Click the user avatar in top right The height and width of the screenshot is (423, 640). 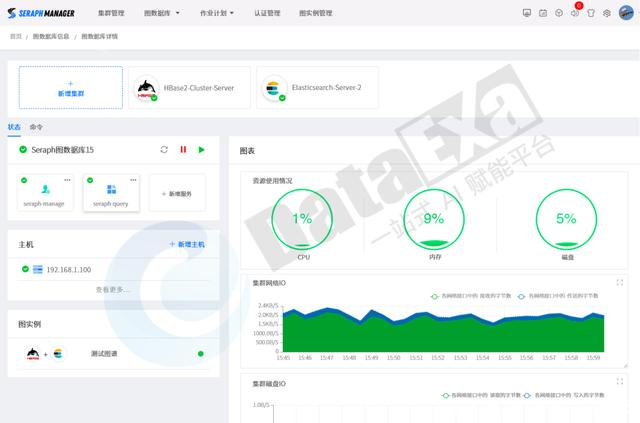point(622,13)
